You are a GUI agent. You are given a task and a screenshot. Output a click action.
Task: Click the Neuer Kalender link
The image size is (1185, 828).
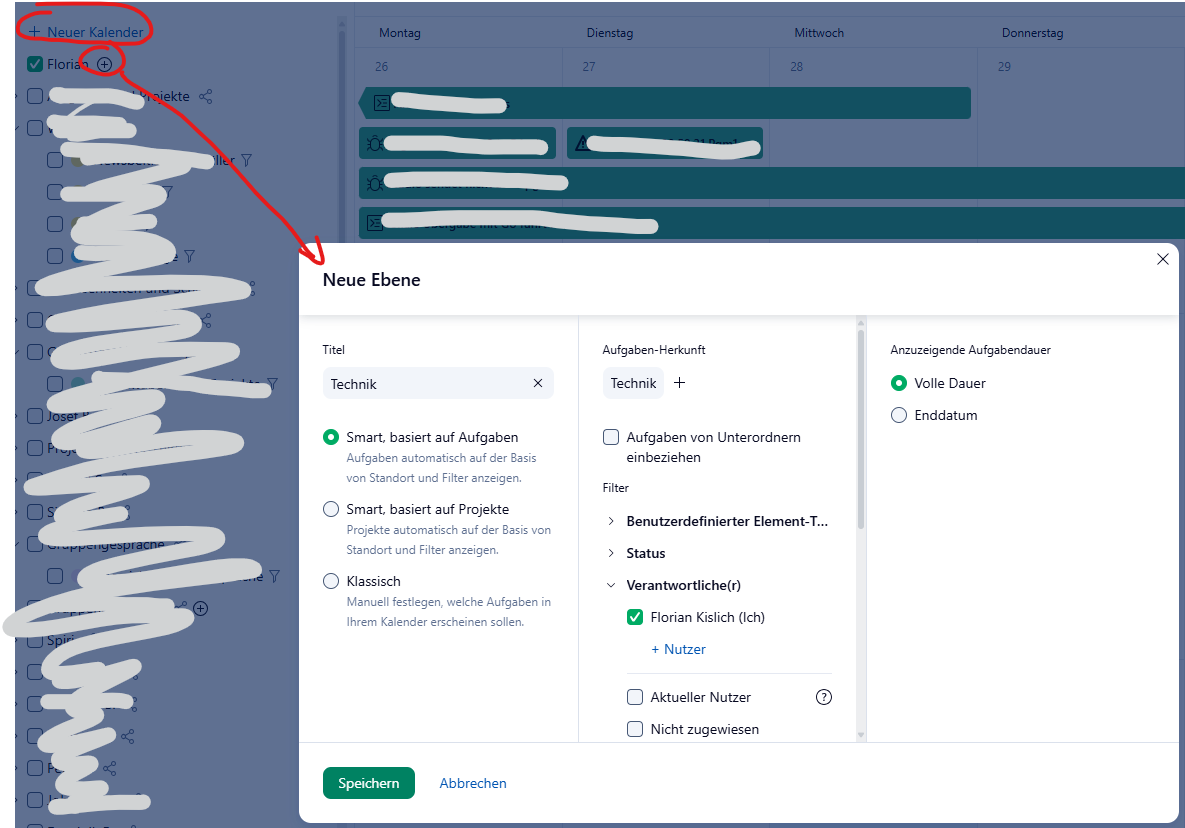[x=95, y=32]
